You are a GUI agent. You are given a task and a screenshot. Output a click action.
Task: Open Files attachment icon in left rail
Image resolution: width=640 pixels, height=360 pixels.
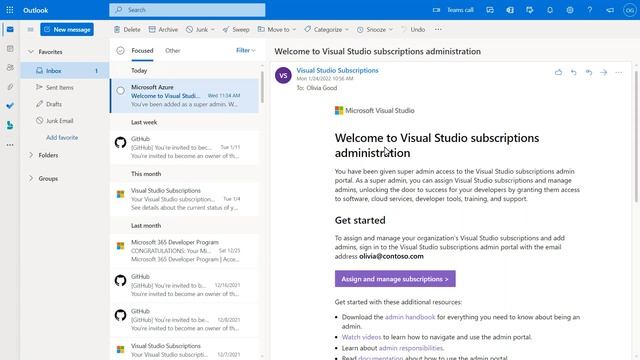coord(10,87)
